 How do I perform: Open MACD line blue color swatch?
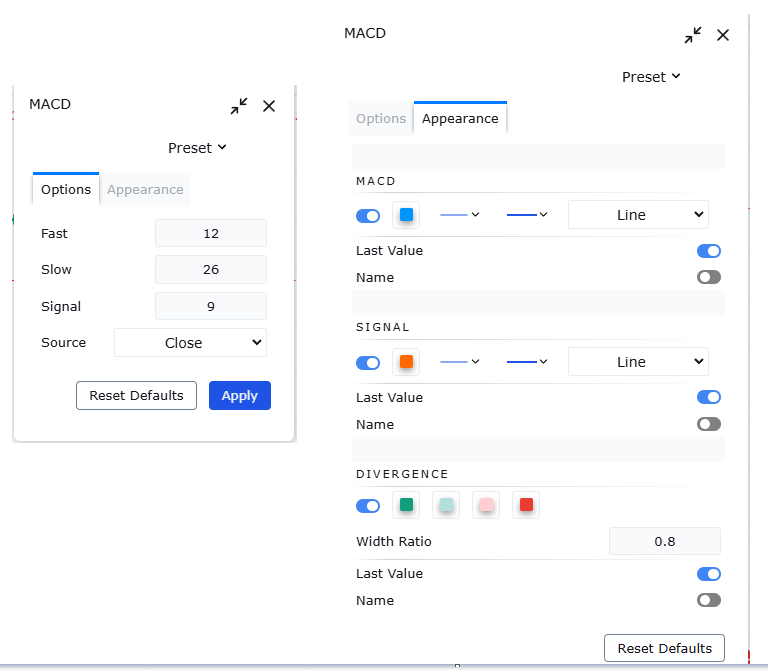[406, 215]
